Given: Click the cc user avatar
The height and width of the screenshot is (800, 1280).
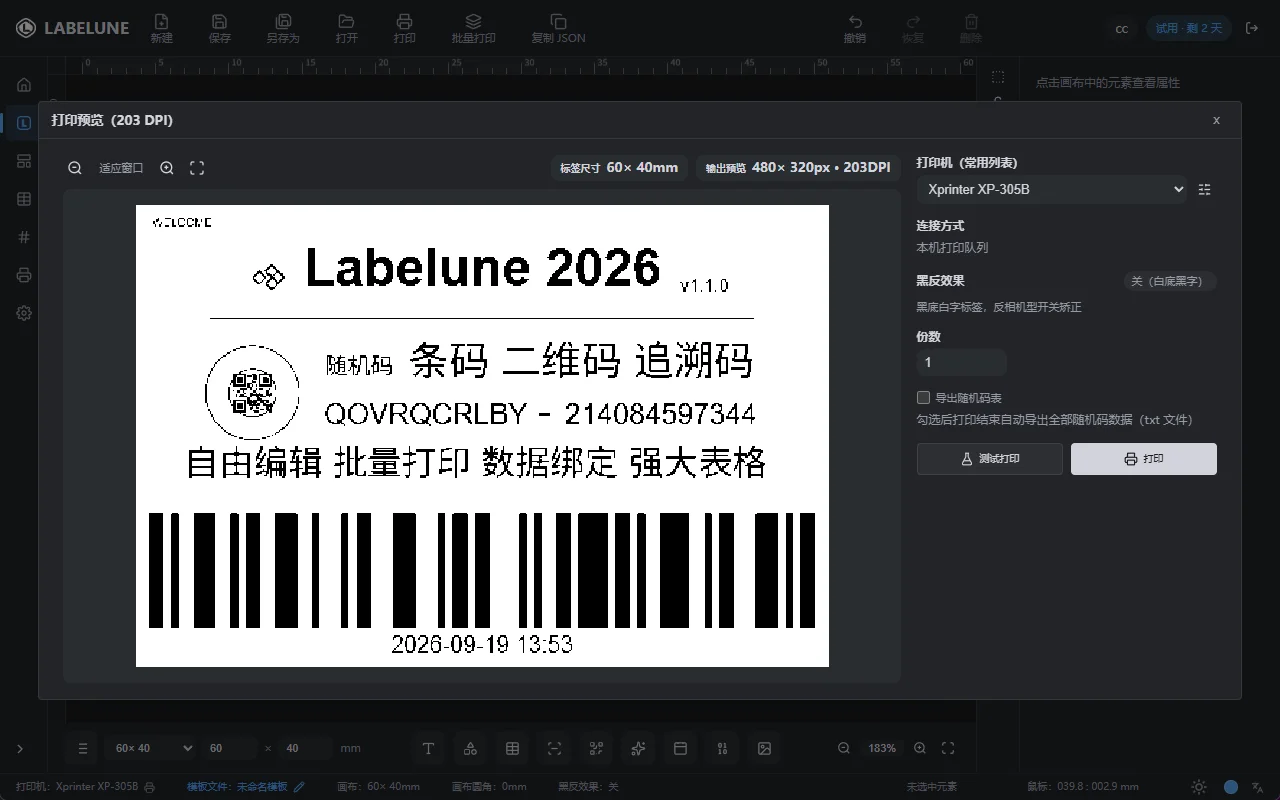Looking at the screenshot, I should coord(1122,28).
